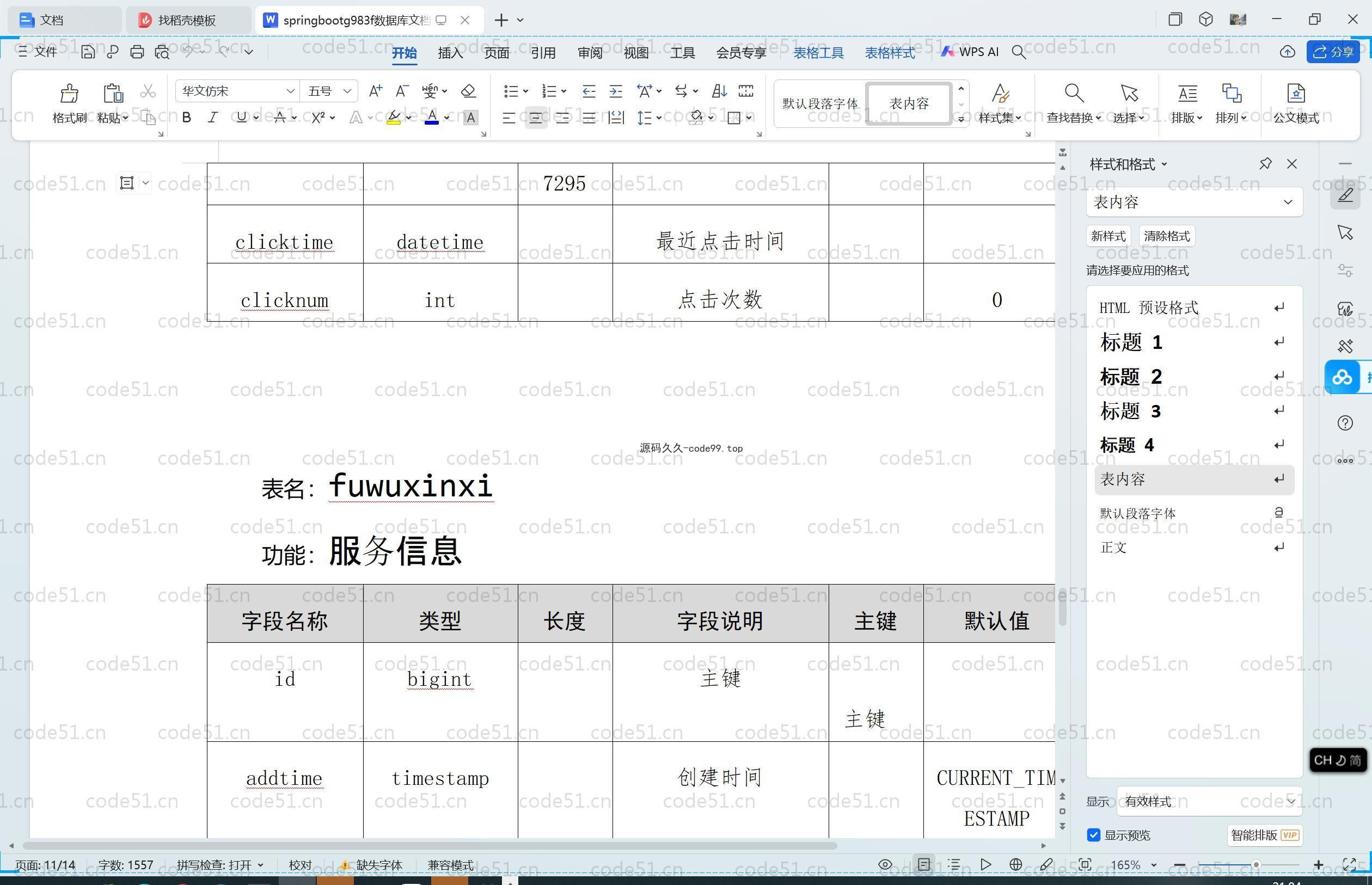Uncheck Show Preview (显示预览) checkbox
Screen dimensions: 1372x885
[x=1093, y=835]
